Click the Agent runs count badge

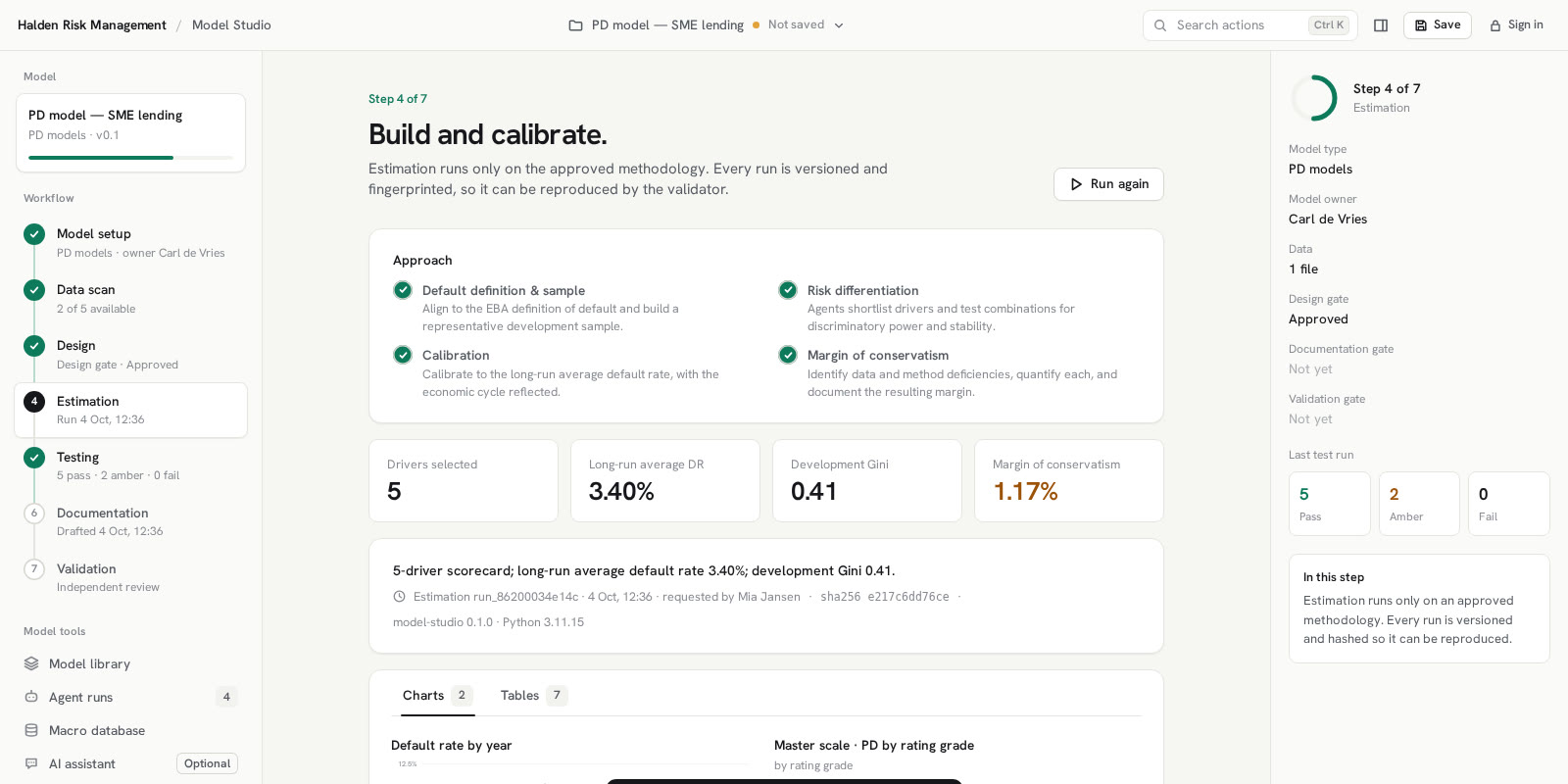coord(226,698)
